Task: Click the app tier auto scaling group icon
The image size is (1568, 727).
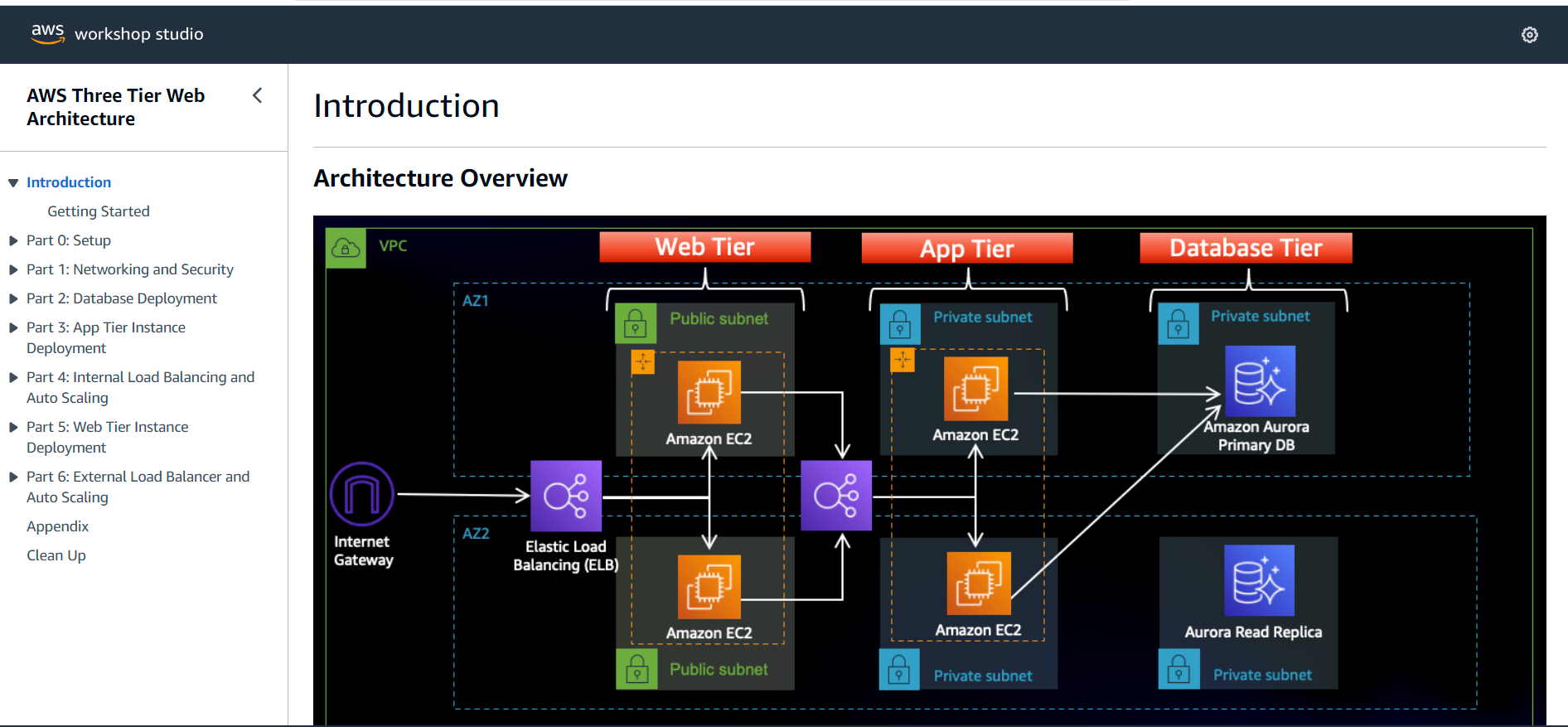Action: (x=903, y=361)
